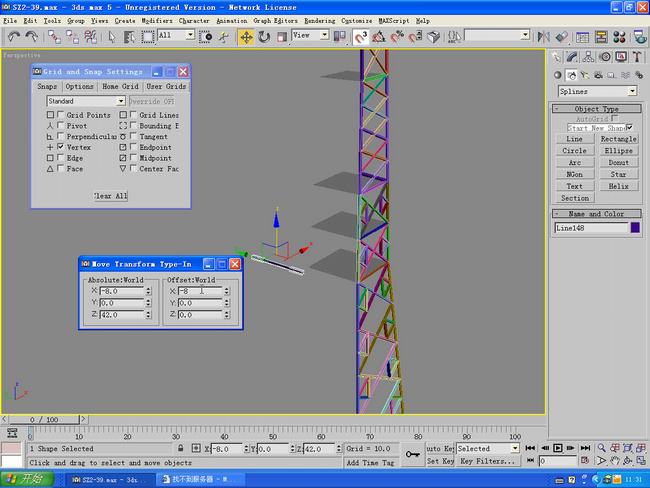Uncheck the Vertex snap checkbox
Image resolution: width=650 pixels, height=488 pixels.
[61, 147]
